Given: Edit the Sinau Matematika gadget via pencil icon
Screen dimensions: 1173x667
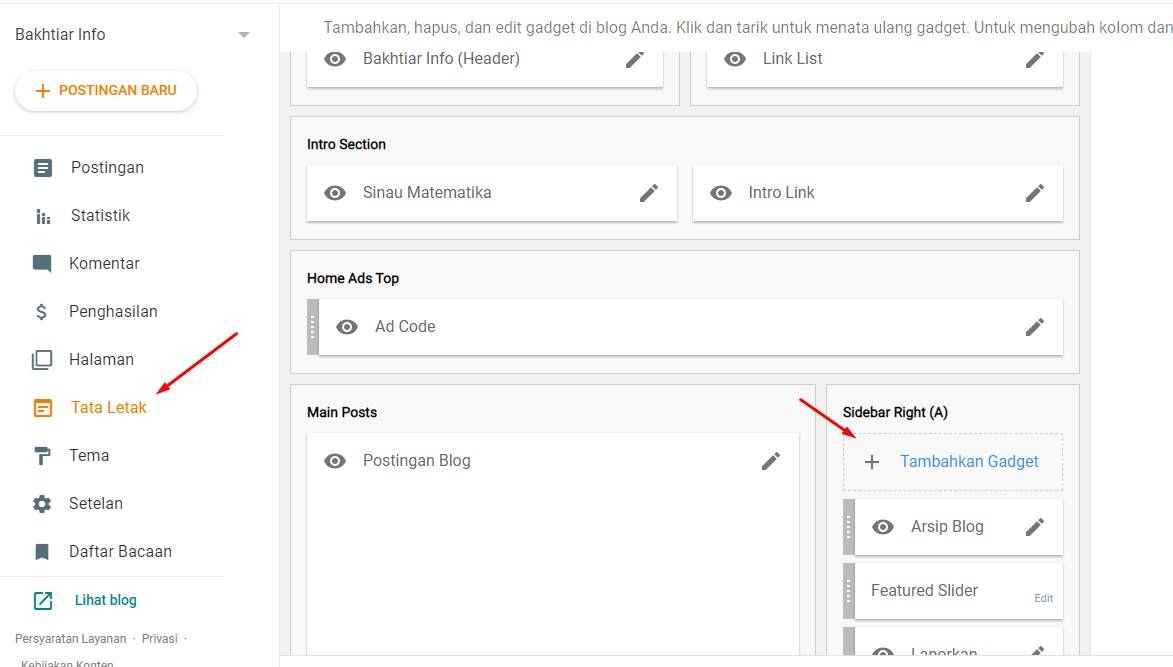Looking at the screenshot, I should (649, 193).
